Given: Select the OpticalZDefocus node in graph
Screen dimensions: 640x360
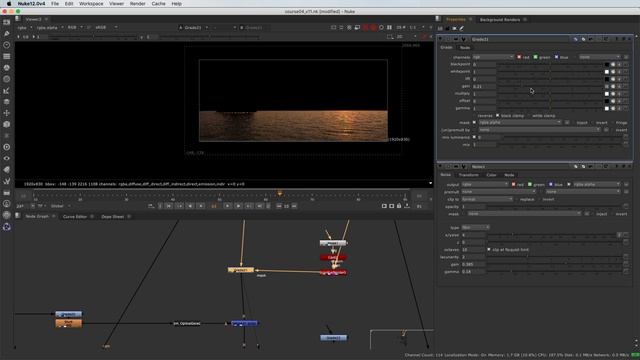Looking at the screenshot, I should pos(187,324).
